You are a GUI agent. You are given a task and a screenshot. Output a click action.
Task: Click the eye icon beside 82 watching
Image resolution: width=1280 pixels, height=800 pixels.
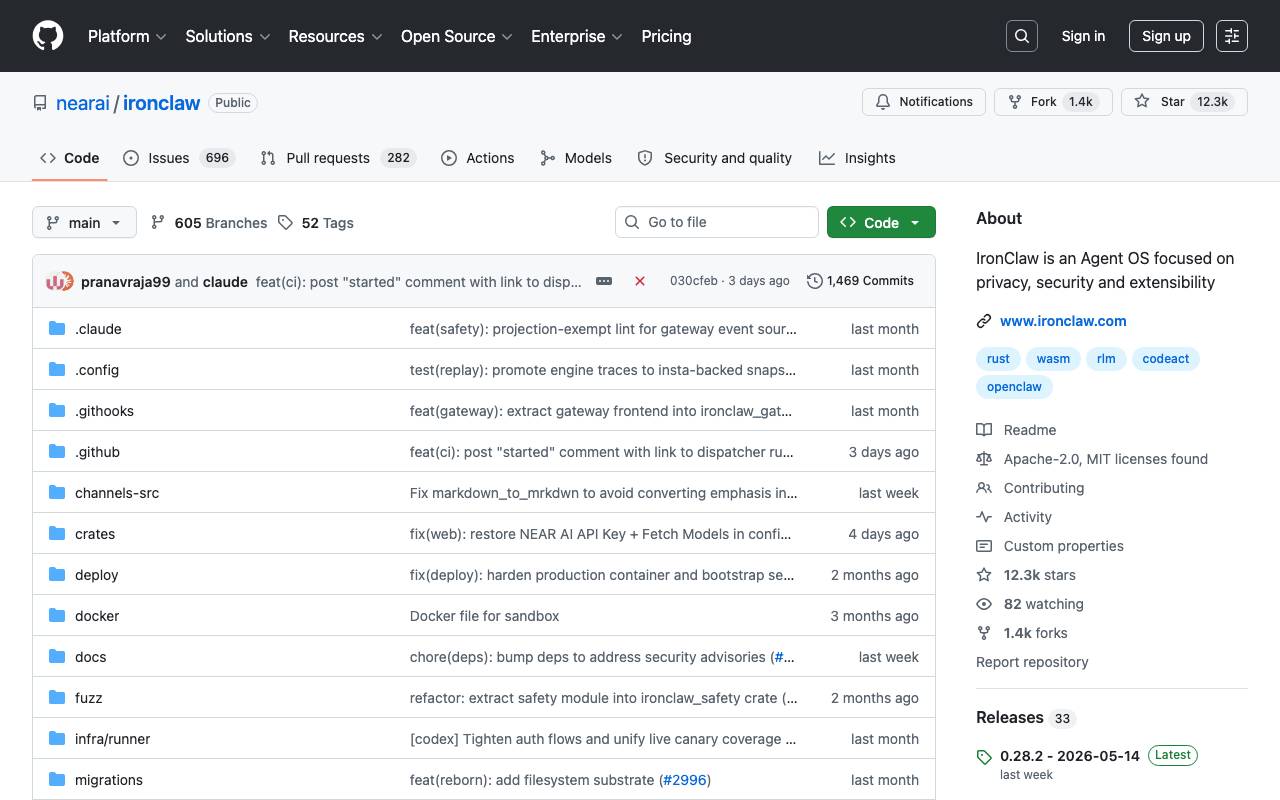[x=984, y=604]
